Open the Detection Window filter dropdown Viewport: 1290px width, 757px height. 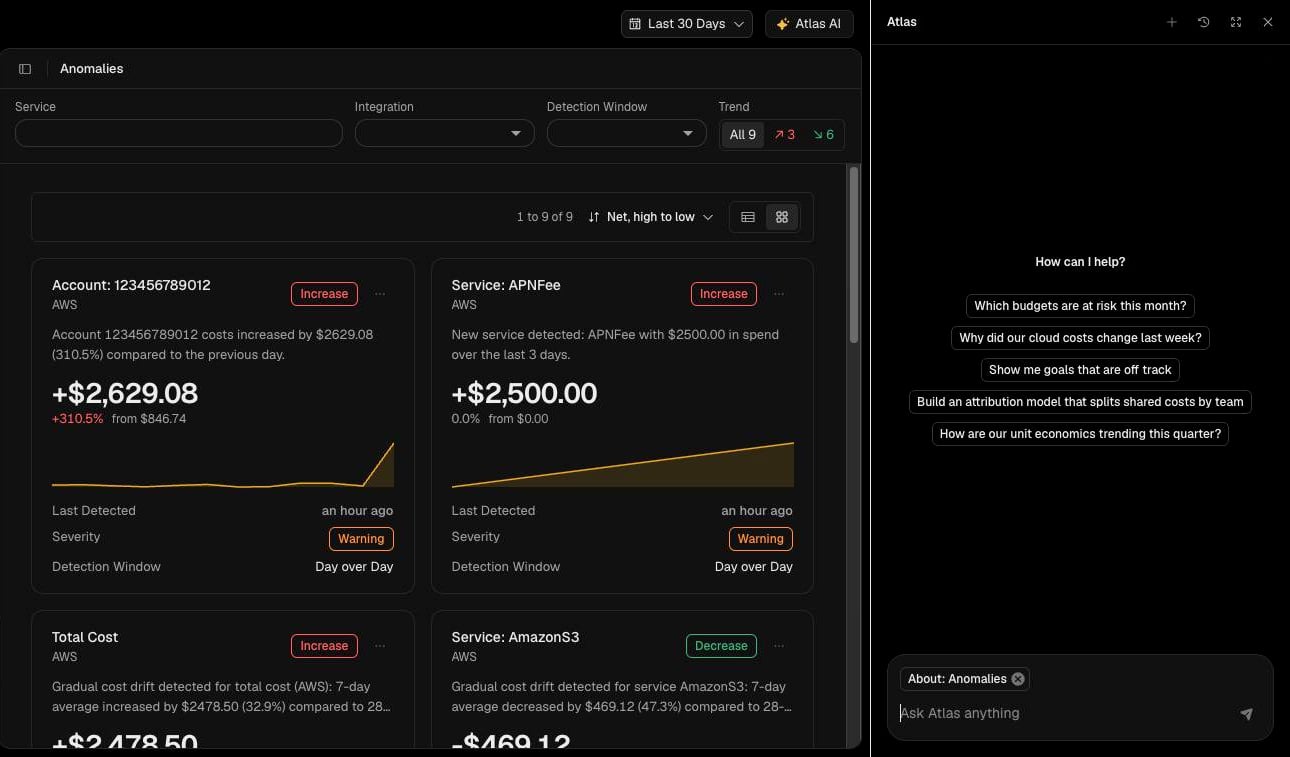pyautogui.click(x=627, y=133)
